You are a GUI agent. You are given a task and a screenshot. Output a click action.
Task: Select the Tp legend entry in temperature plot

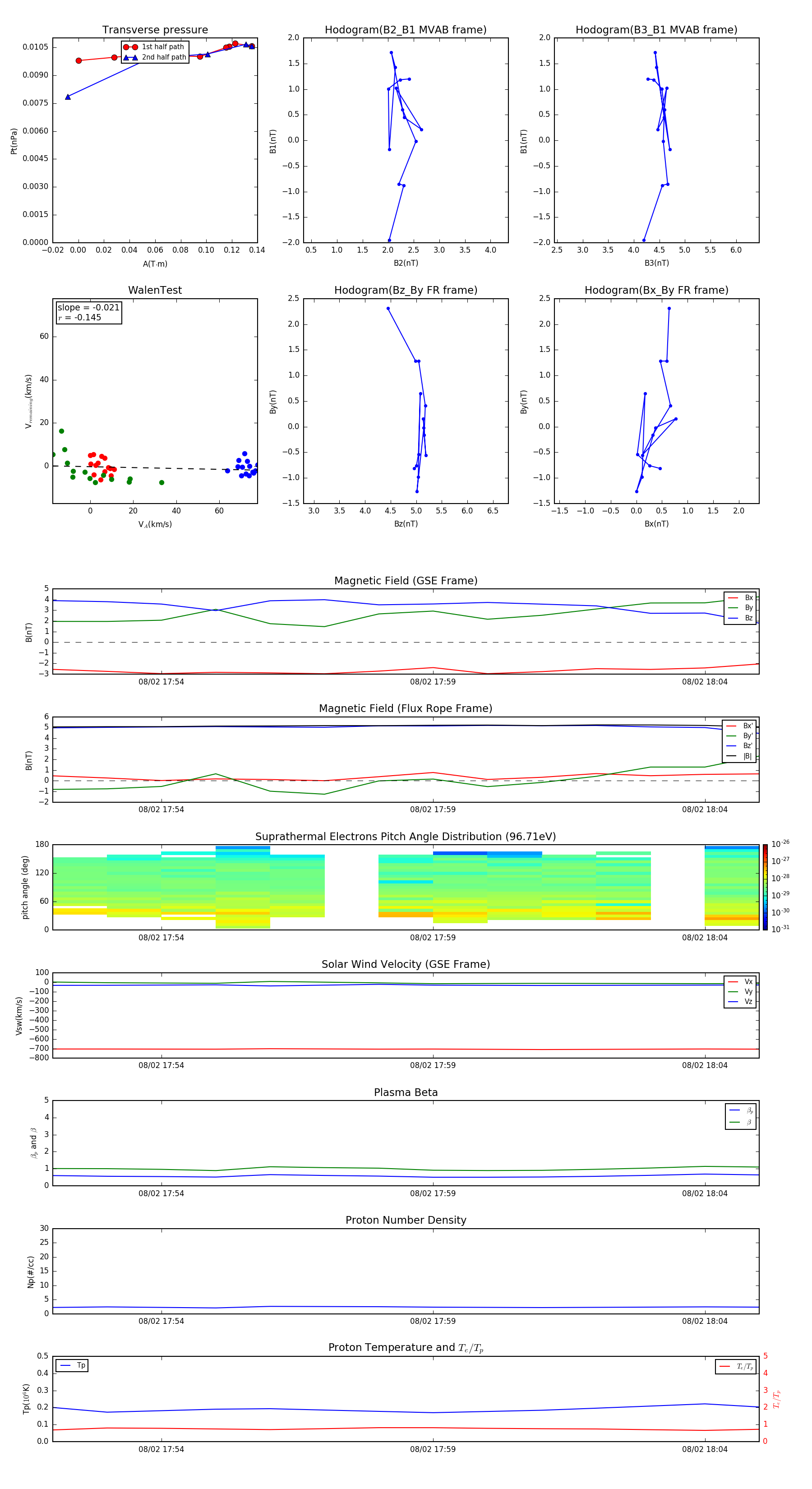[x=72, y=1366]
